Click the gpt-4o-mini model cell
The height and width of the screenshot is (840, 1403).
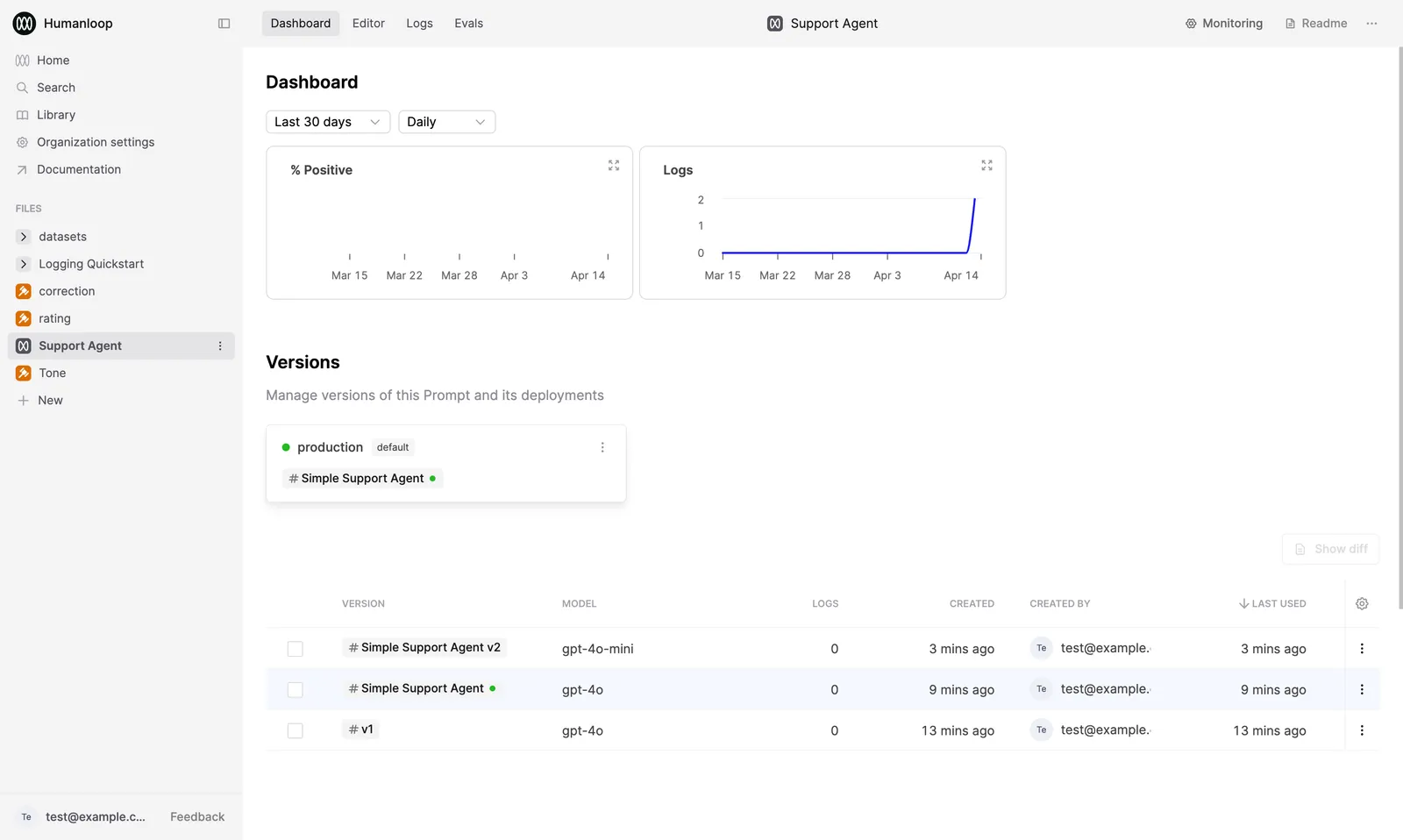598,649
